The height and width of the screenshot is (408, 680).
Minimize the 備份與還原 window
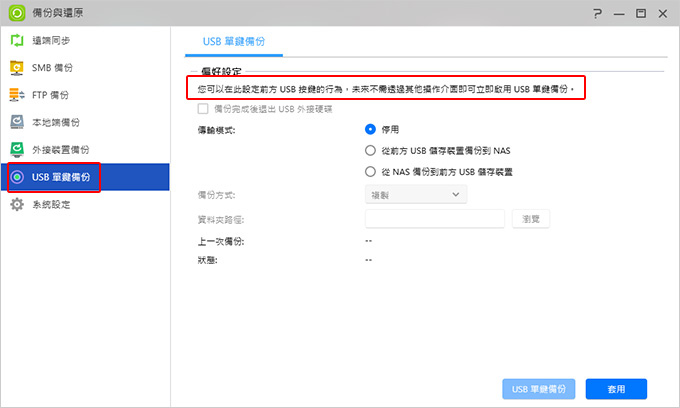(619, 14)
